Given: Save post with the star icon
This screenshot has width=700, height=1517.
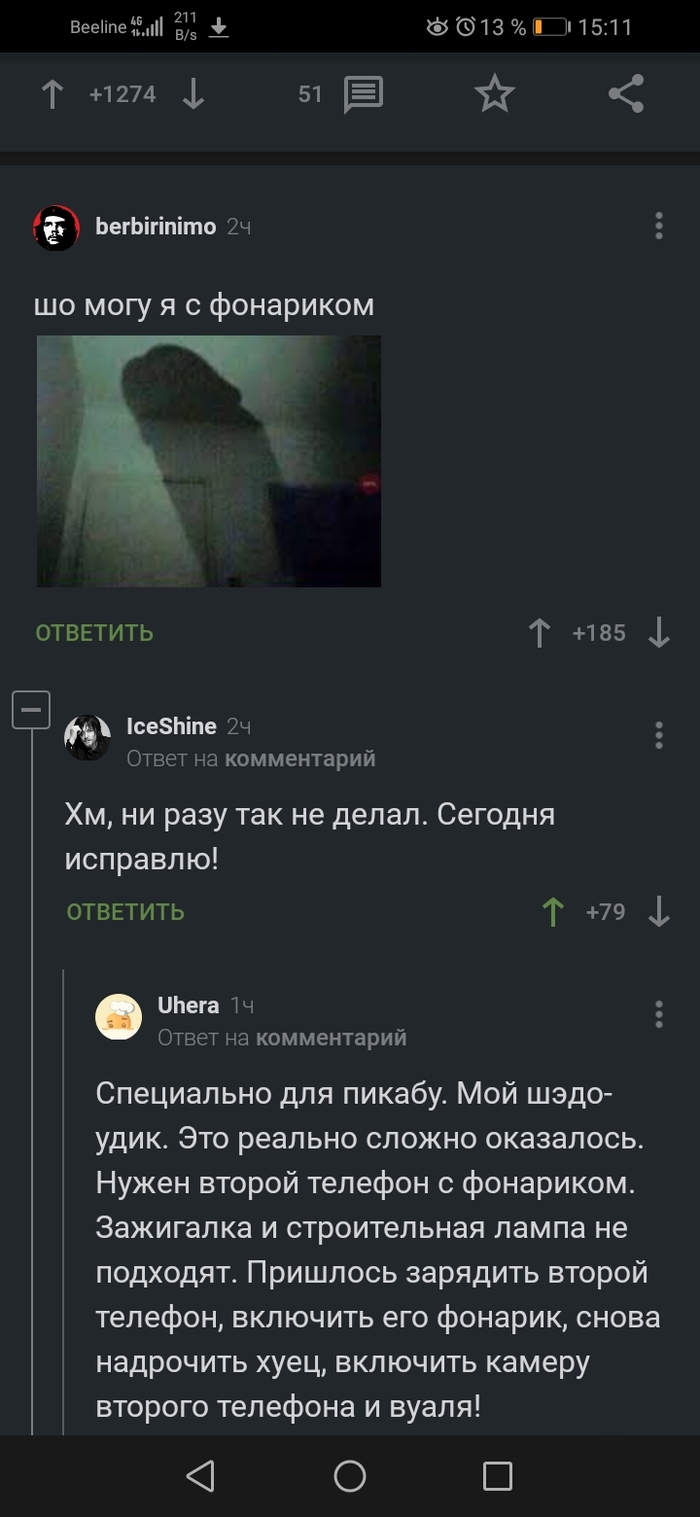Looking at the screenshot, I should click(x=494, y=95).
